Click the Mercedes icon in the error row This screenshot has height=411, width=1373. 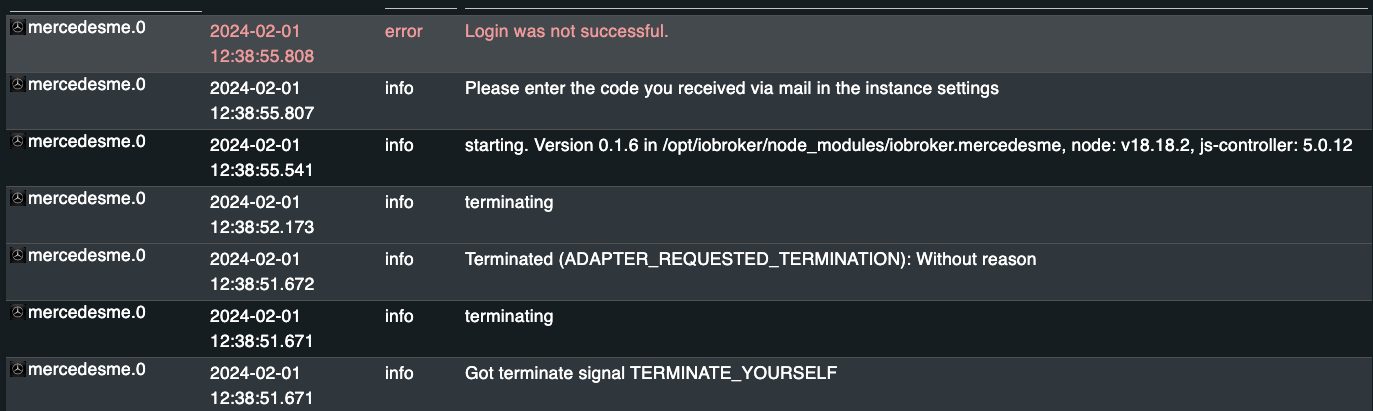17,29
